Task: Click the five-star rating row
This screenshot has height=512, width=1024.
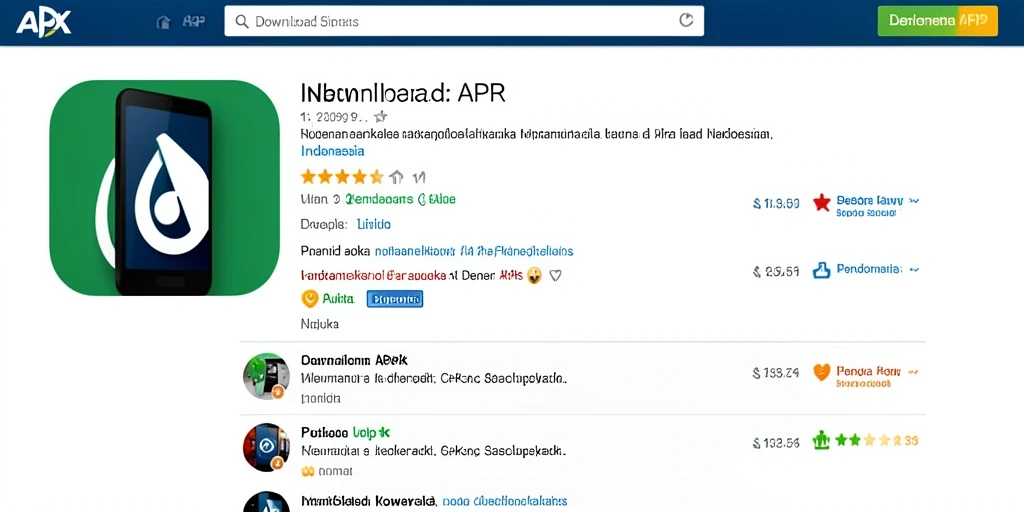Action: 342,176
